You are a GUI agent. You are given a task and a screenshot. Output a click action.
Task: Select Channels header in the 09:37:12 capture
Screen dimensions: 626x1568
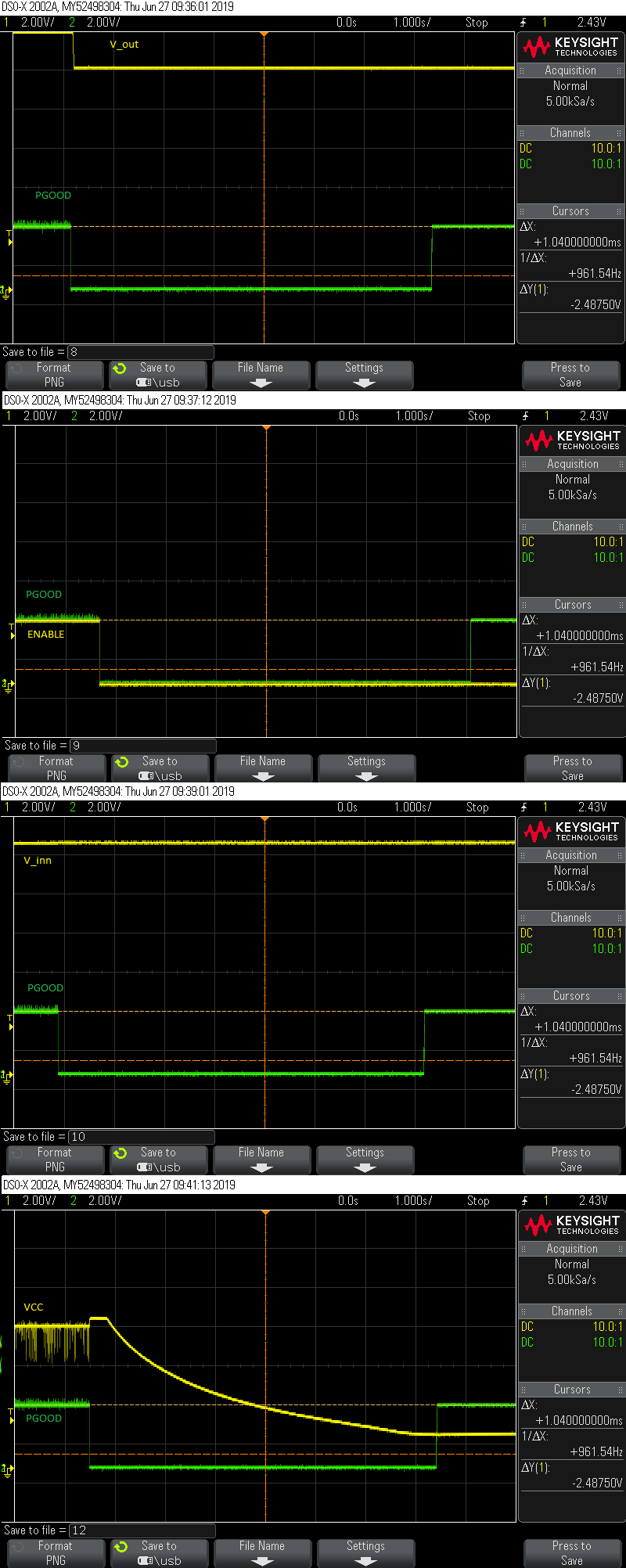pyautogui.click(x=573, y=527)
